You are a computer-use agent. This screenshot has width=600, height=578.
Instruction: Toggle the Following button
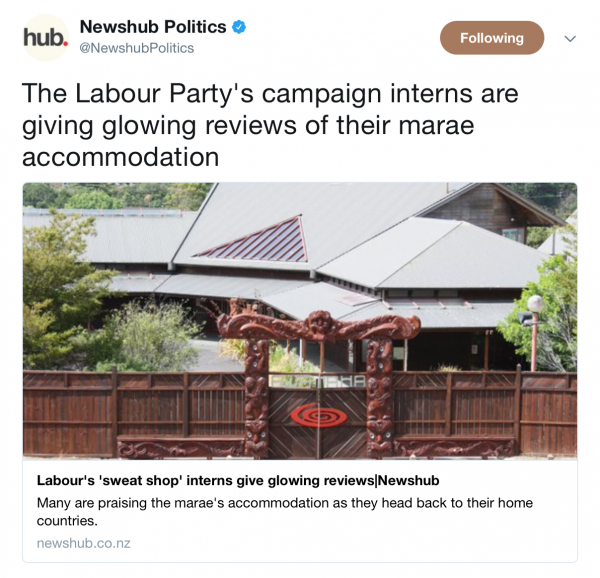point(492,38)
